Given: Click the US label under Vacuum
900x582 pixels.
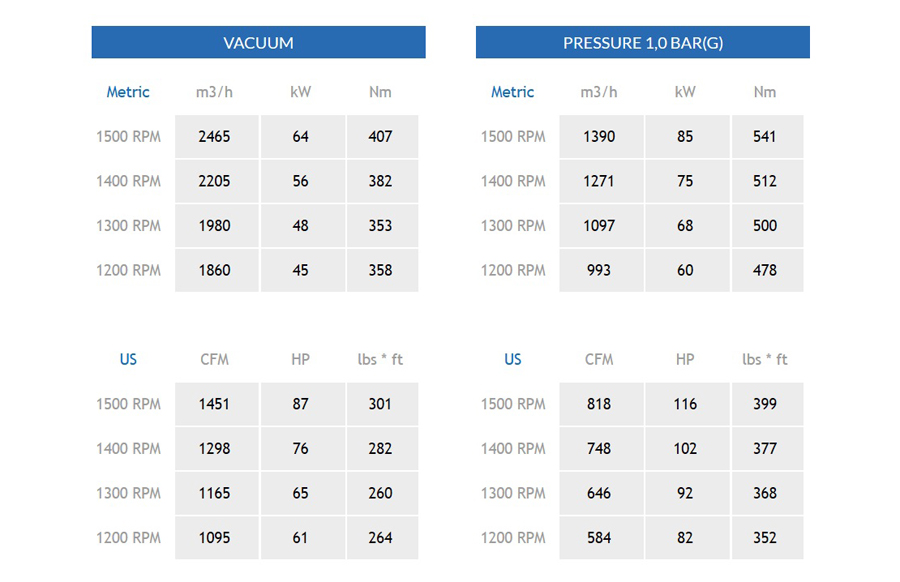Looking at the screenshot, I should [128, 359].
